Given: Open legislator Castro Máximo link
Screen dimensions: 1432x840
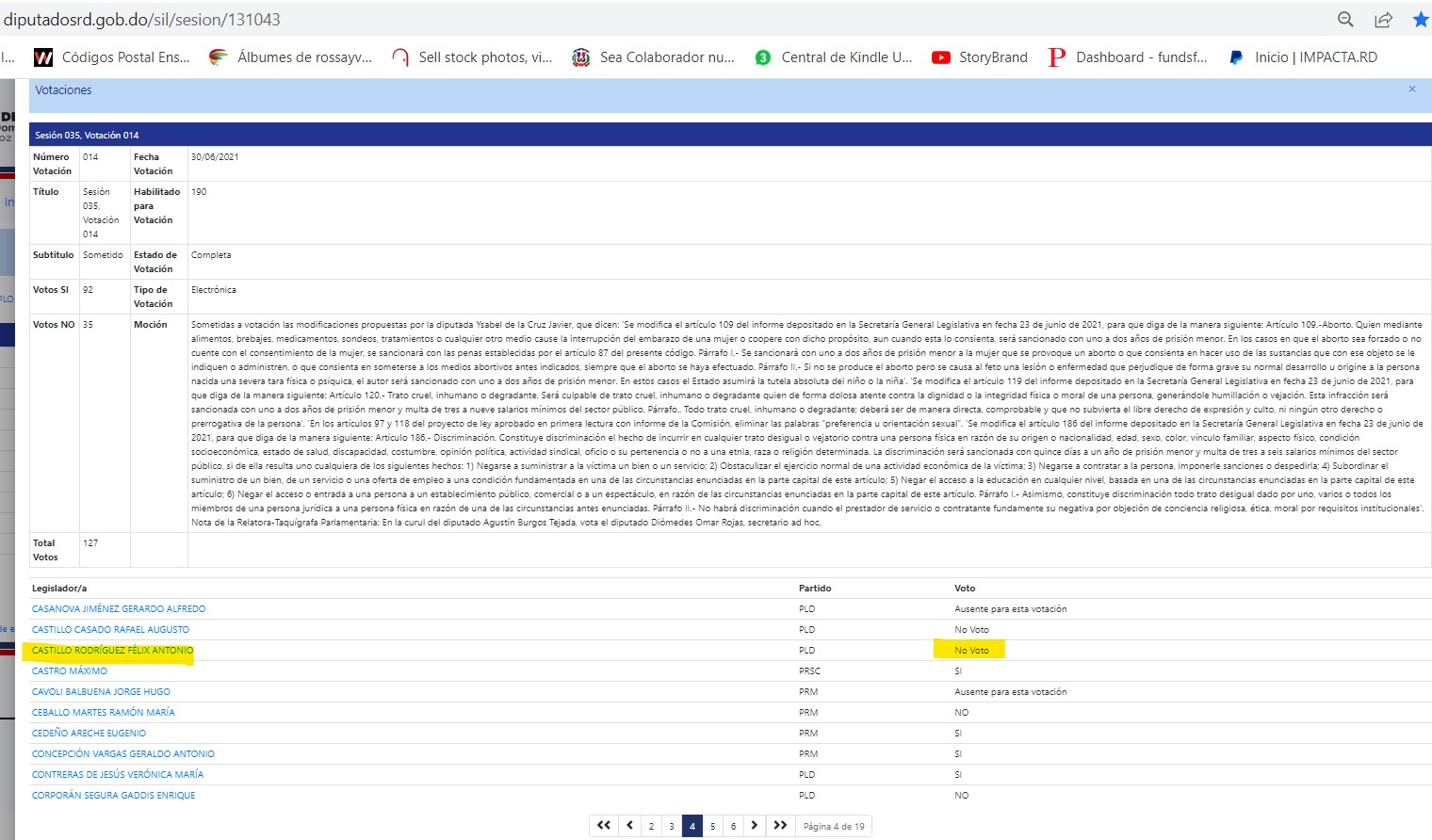Looking at the screenshot, I should click(70, 671).
